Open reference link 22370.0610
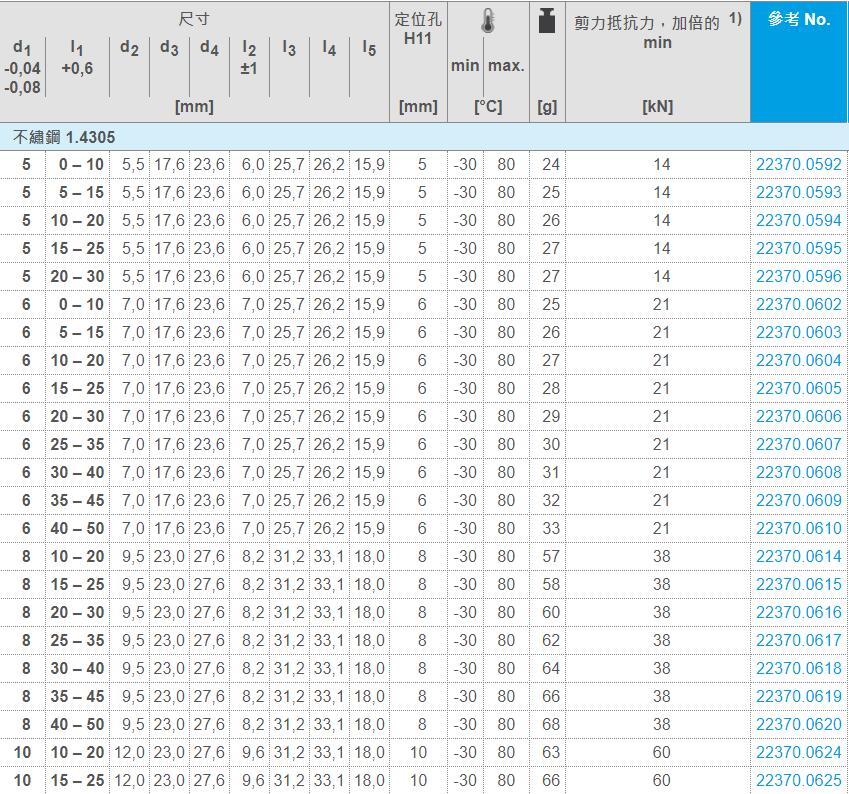849x794 pixels. pos(798,528)
